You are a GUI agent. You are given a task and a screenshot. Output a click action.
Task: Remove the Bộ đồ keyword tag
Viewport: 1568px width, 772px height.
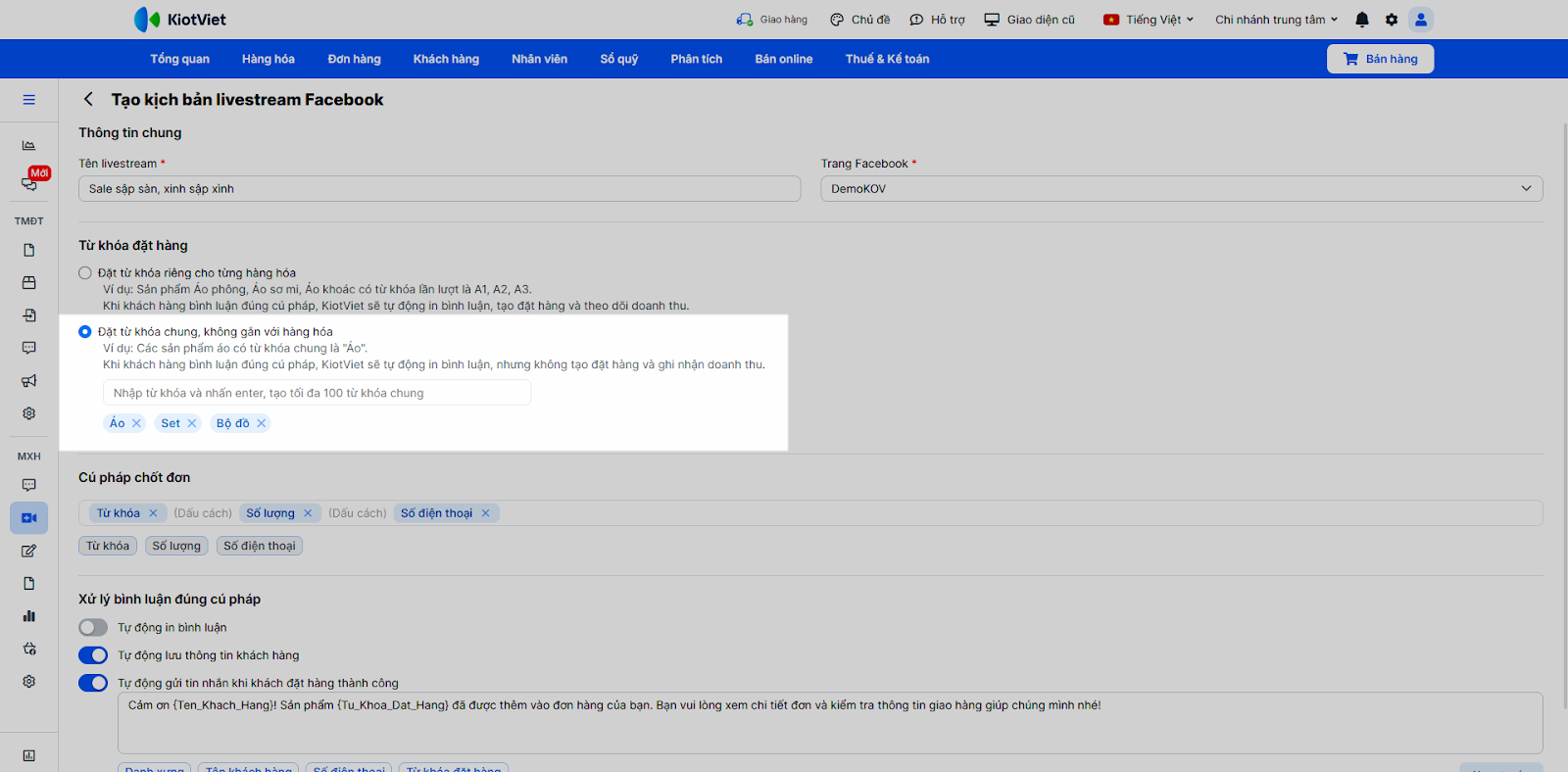pos(262,423)
